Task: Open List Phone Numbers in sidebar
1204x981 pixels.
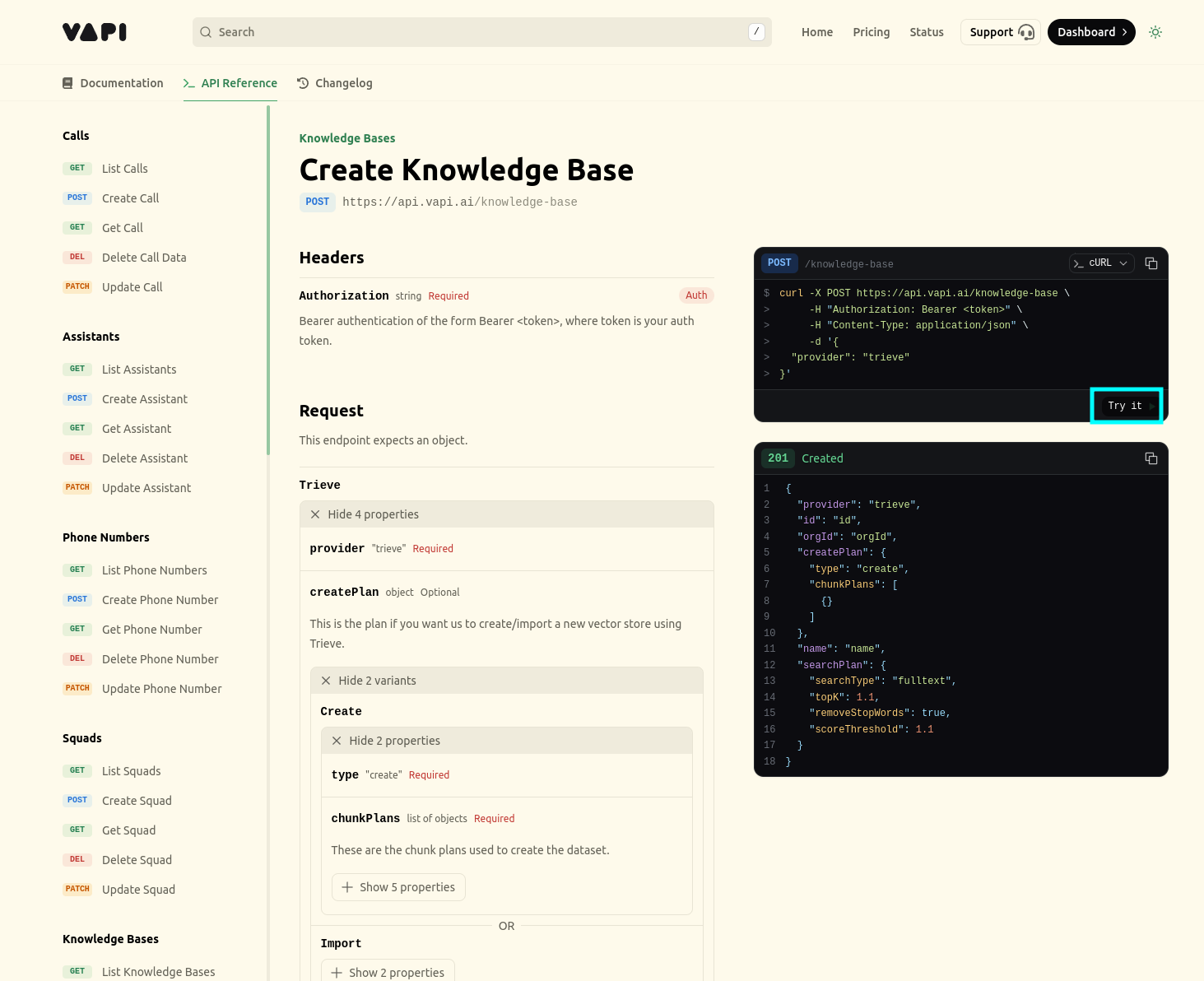Action: click(155, 570)
